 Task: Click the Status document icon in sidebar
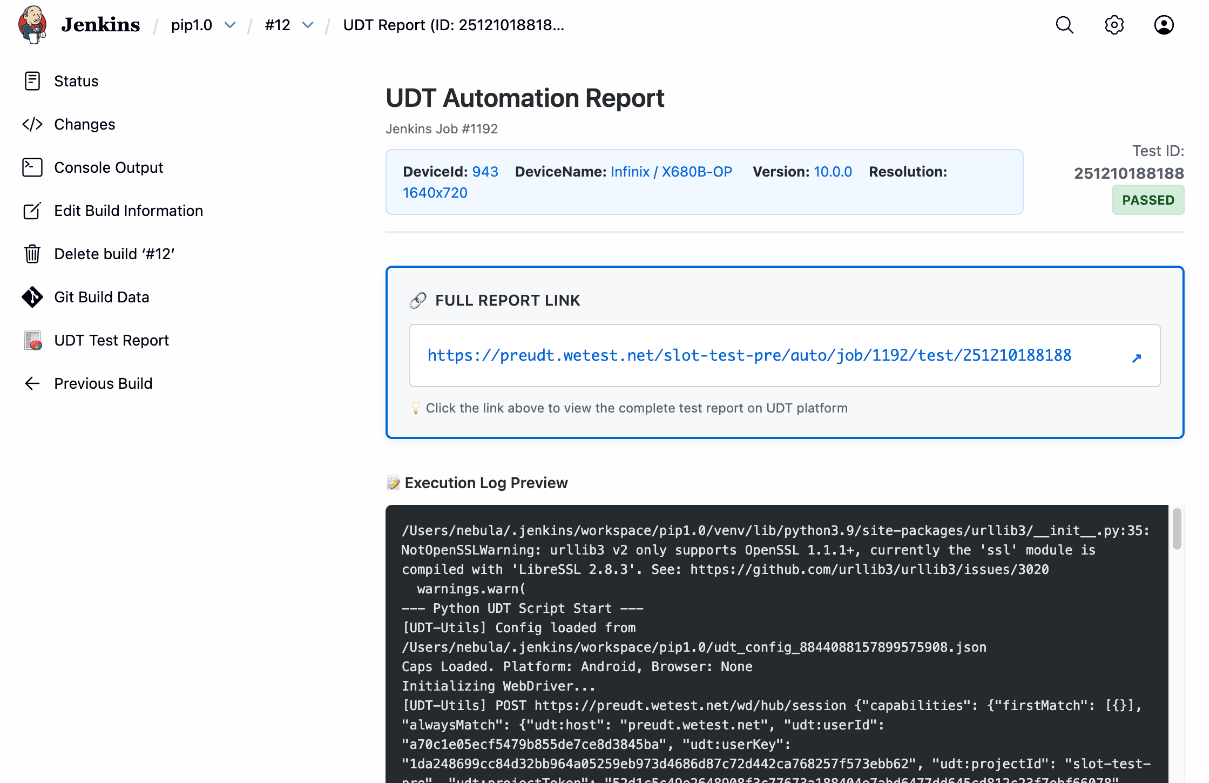click(x=33, y=81)
